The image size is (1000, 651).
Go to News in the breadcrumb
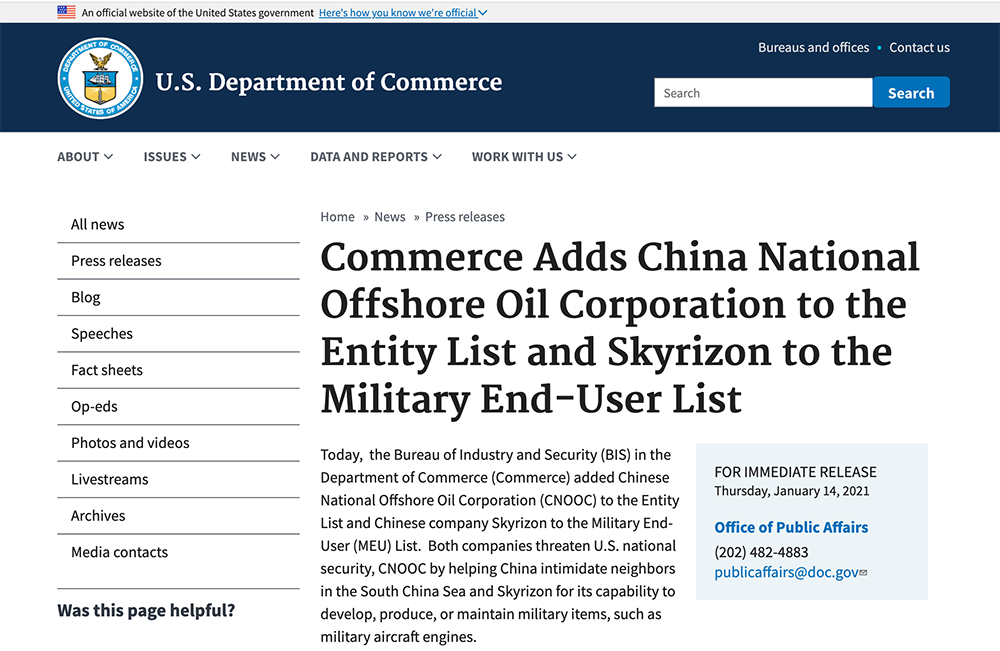[x=390, y=217]
